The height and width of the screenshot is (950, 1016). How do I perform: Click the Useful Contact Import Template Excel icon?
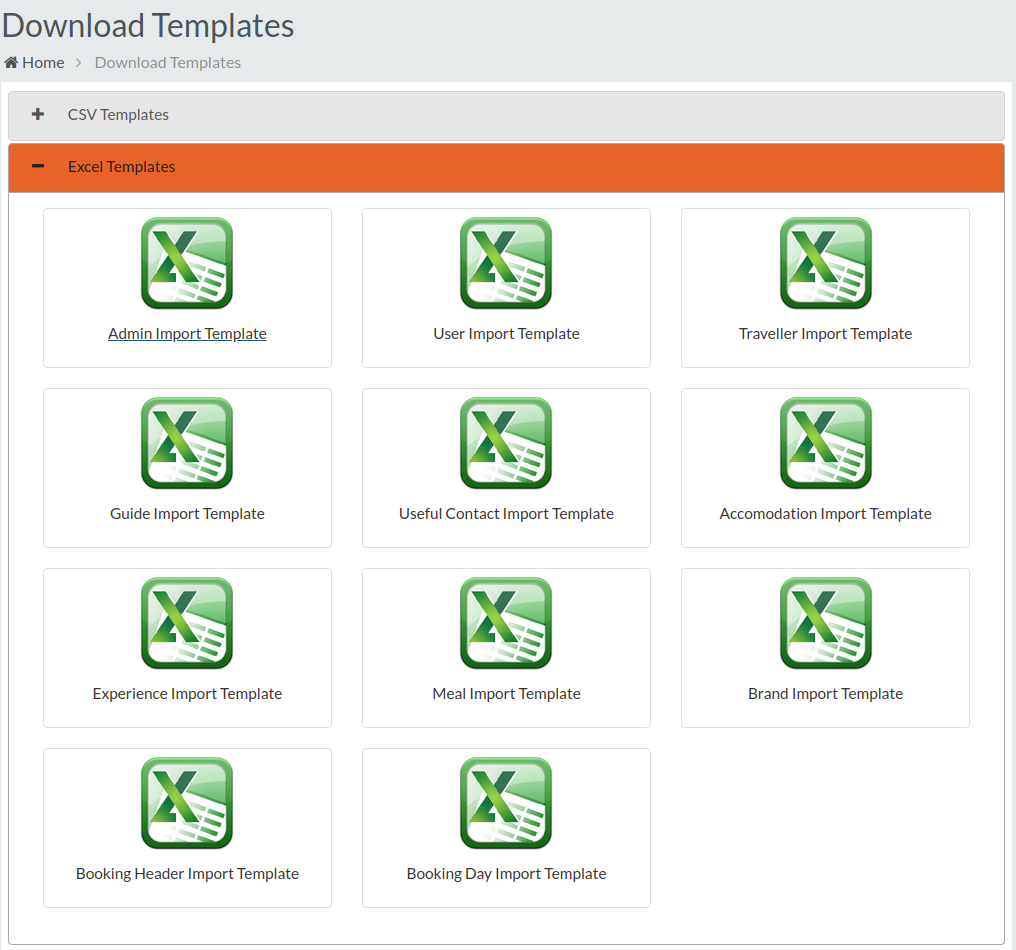point(506,443)
